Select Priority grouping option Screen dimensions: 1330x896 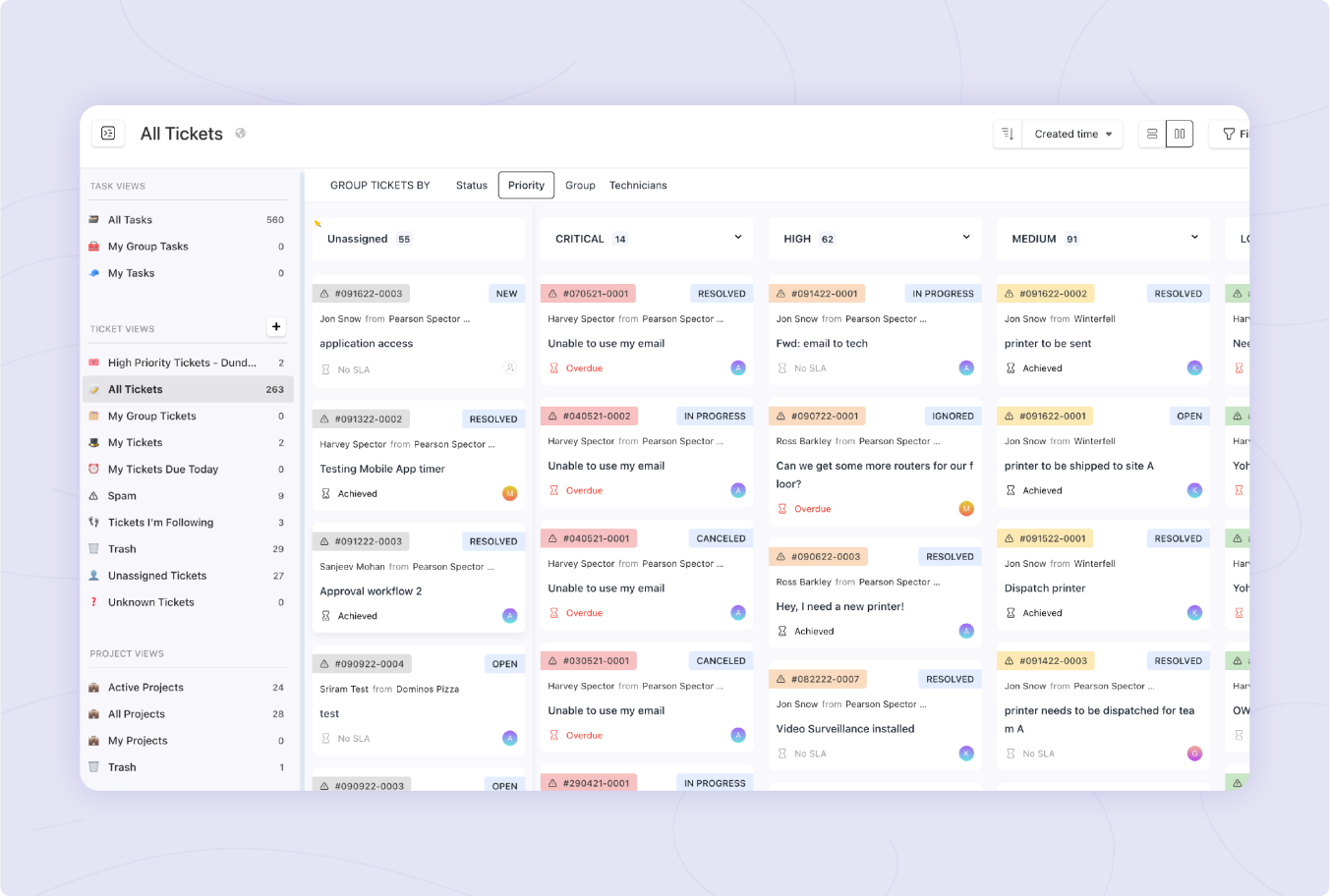coord(526,186)
